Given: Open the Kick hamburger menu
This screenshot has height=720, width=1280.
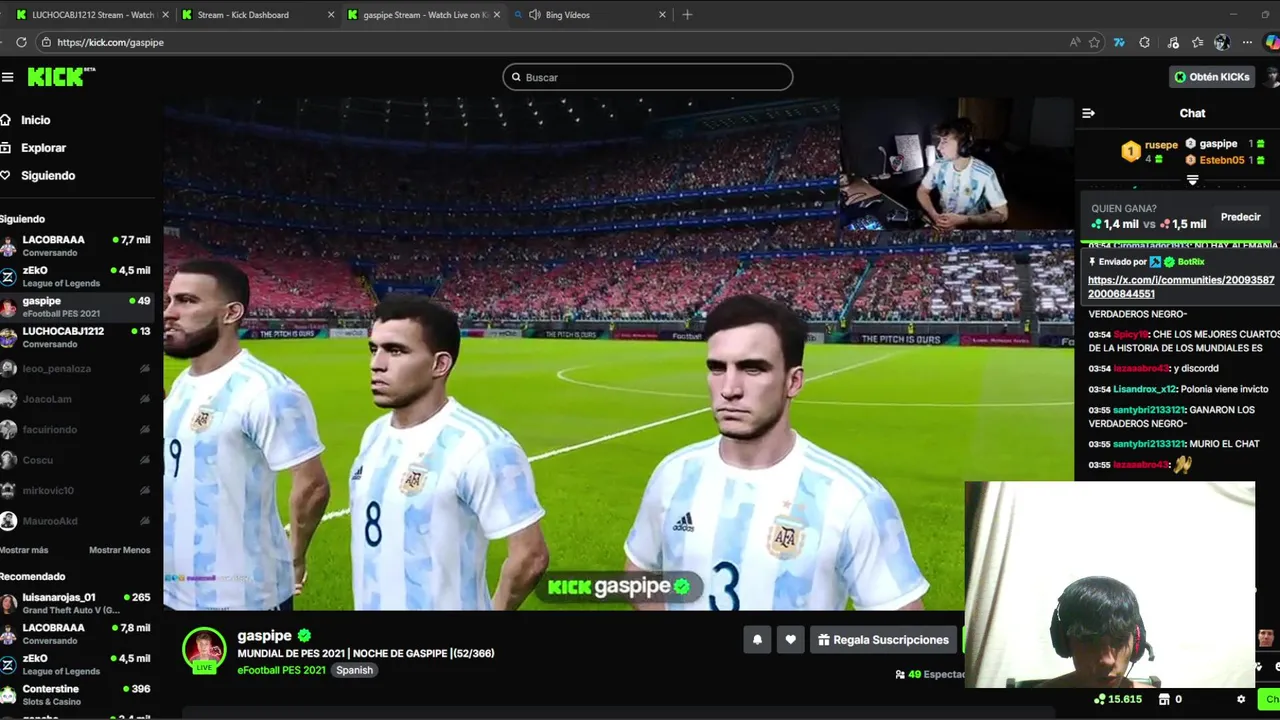Looking at the screenshot, I should coord(8,77).
